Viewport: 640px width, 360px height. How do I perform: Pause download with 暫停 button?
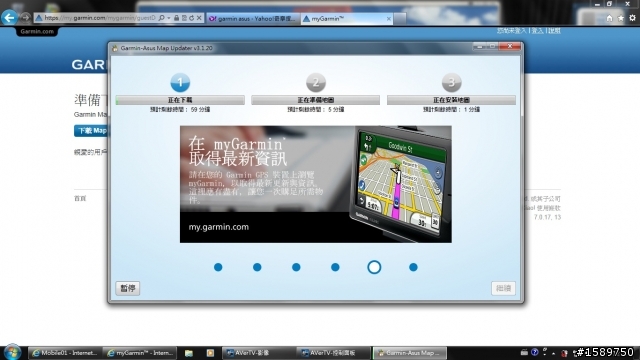(x=128, y=288)
